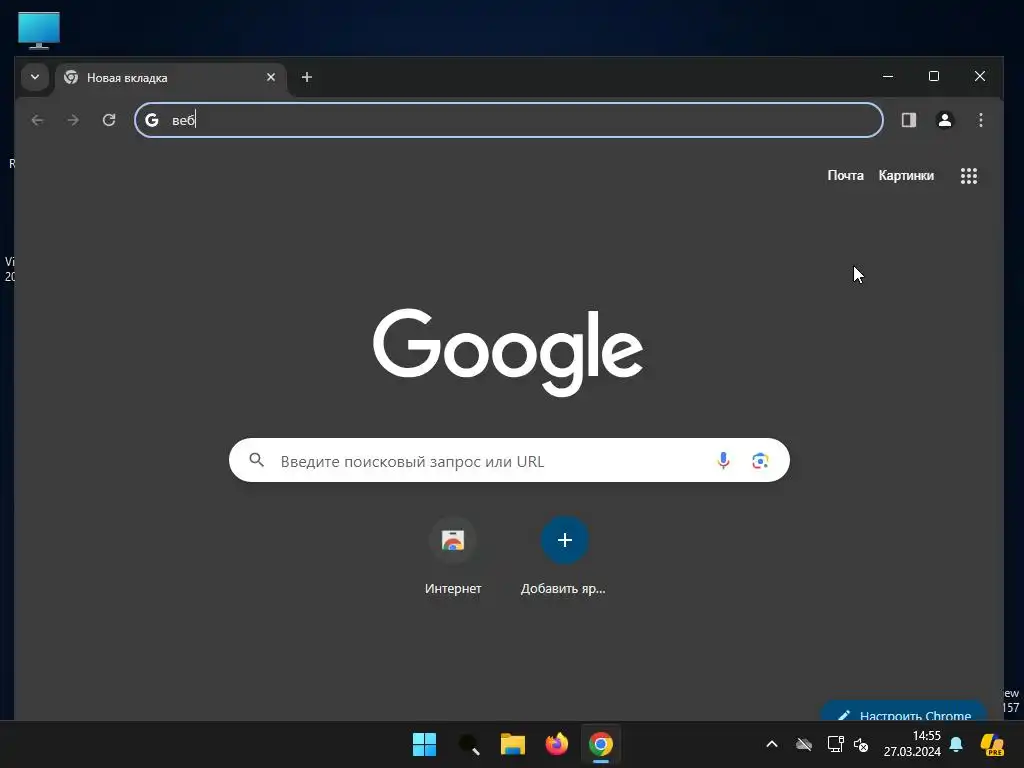Open Windows taskbar search

point(469,744)
